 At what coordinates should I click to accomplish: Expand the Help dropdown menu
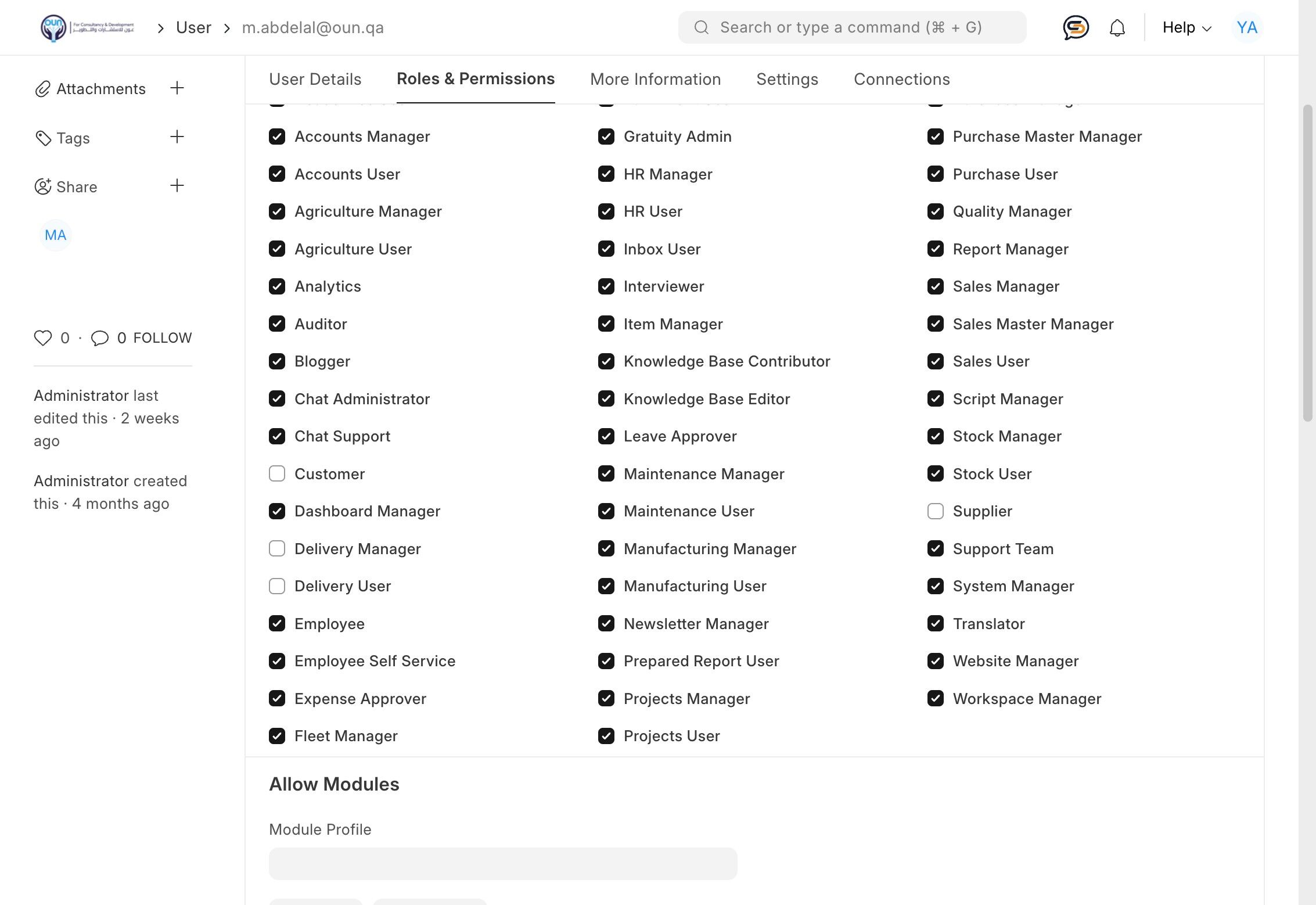point(1186,27)
